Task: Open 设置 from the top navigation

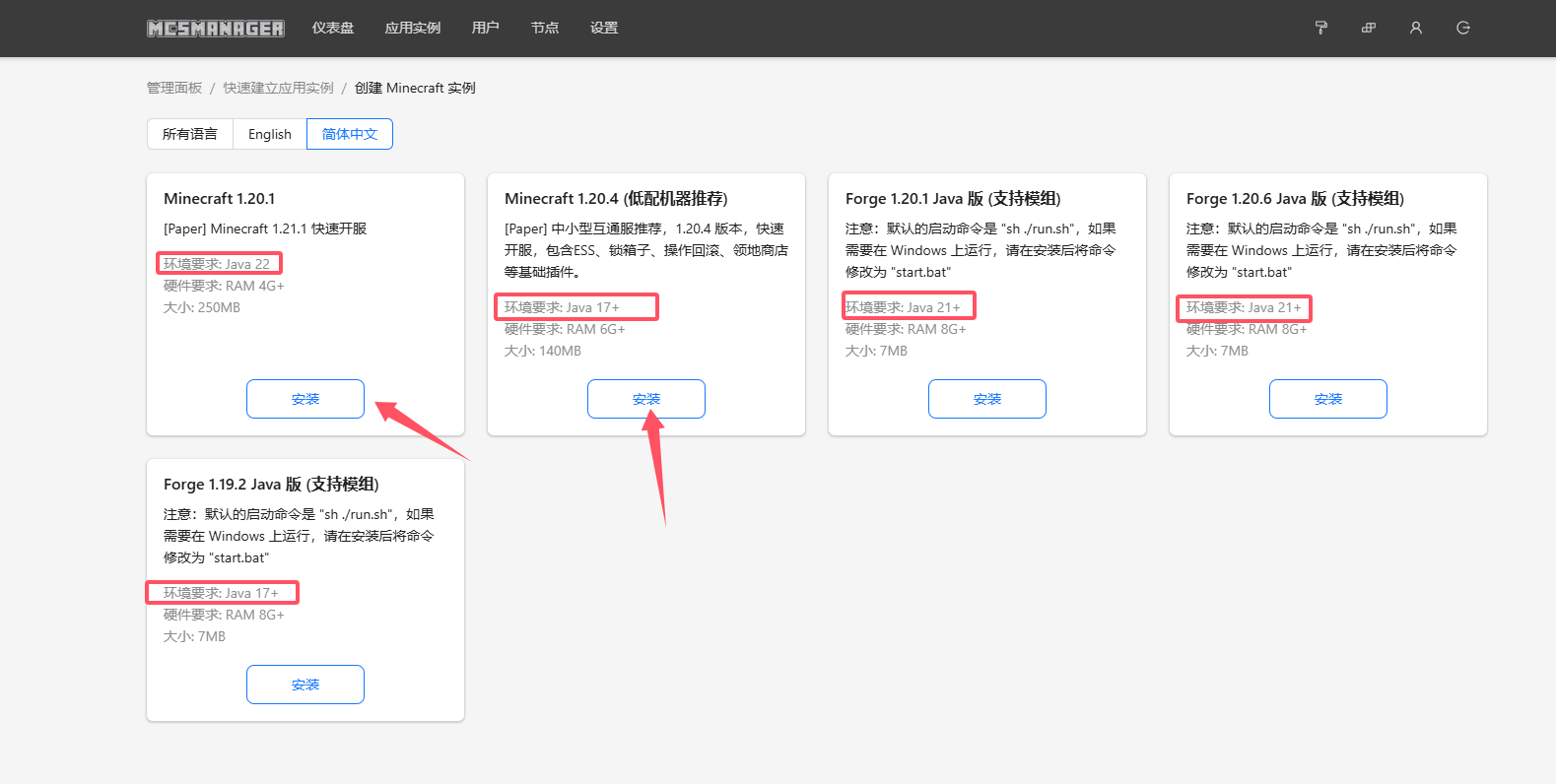Action: click(x=604, y=28)
